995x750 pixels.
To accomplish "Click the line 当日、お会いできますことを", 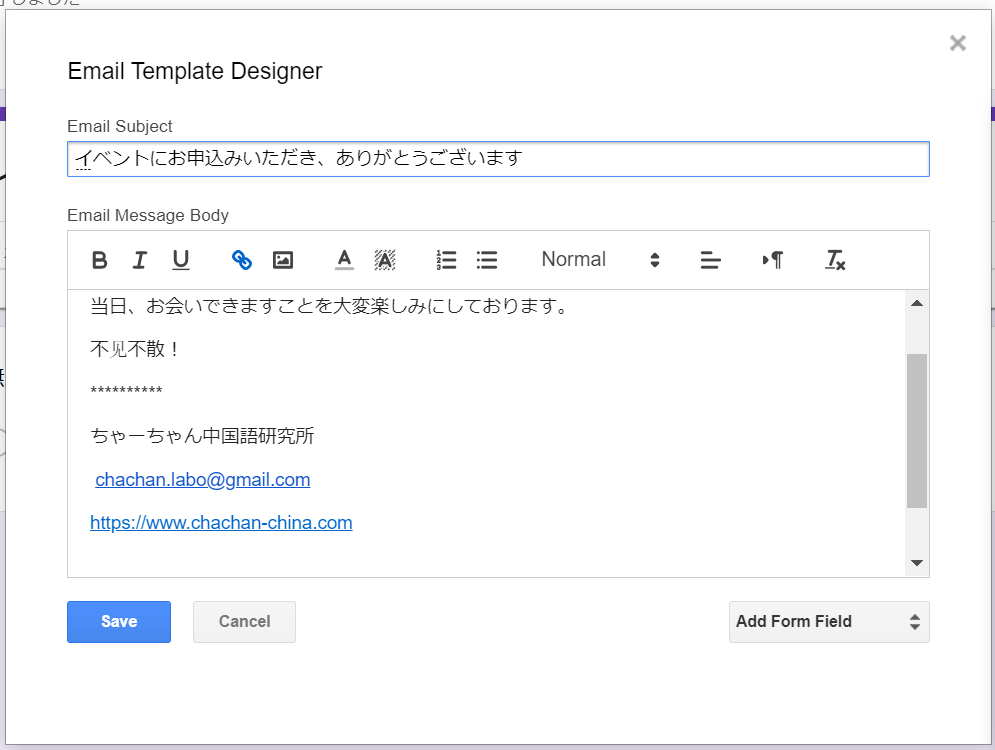I will (x=329, y=306).
